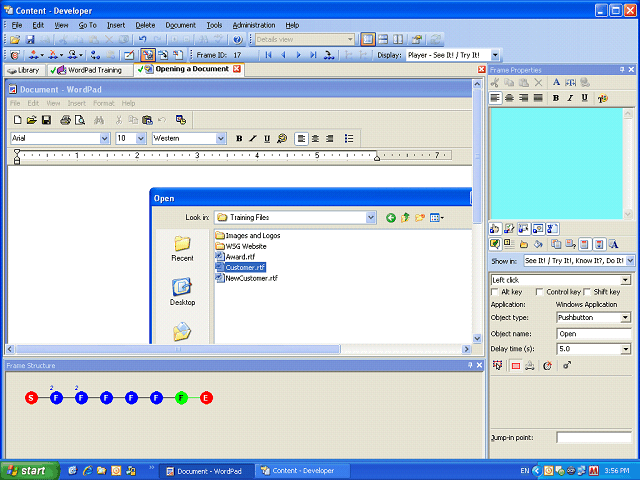Switch to the Library tab
Image resolution: width=640 pixels, height=480 pixels.
coord(24,70)
